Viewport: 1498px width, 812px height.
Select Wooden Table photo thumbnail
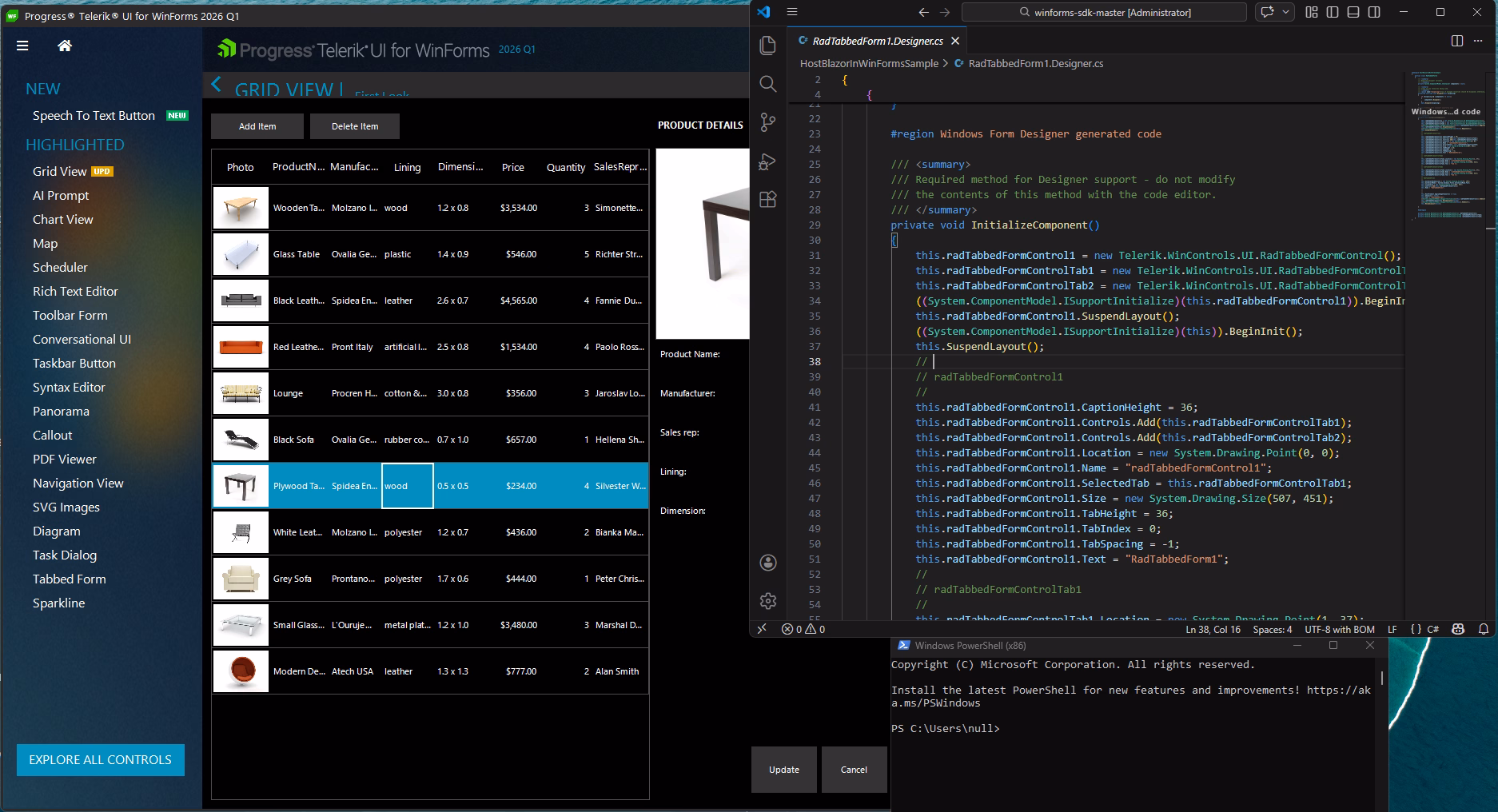coord(241,208)
